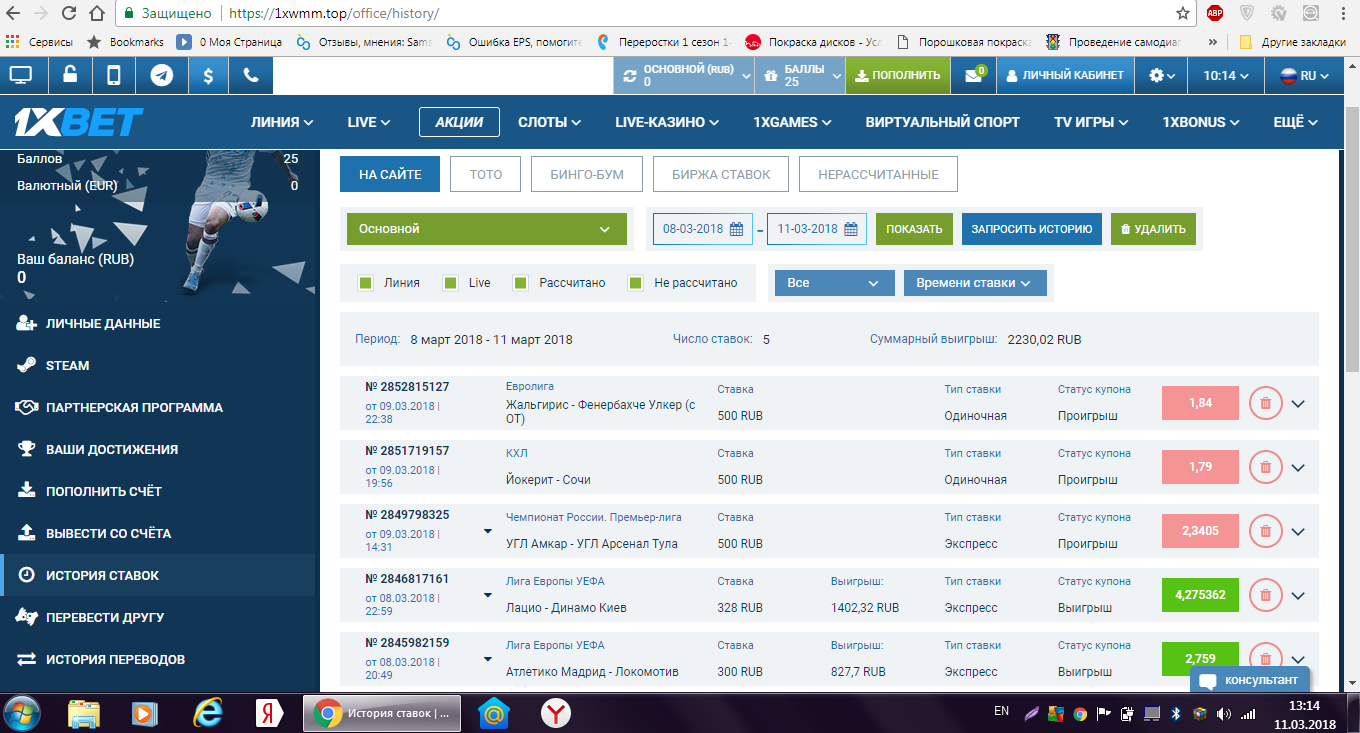Screen dimensions: 1360x733
Task: Delete coupon № 2849798325 with trash icon
Action: [1265, 531]
